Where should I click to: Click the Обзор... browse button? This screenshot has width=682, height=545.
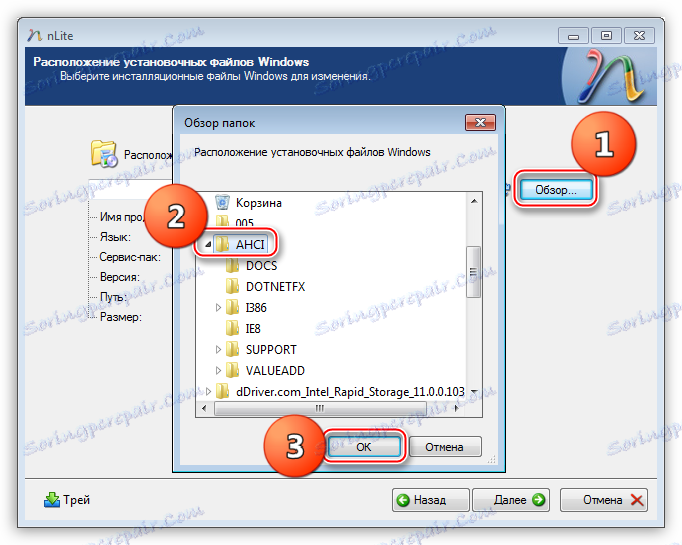tap(556, 190)
